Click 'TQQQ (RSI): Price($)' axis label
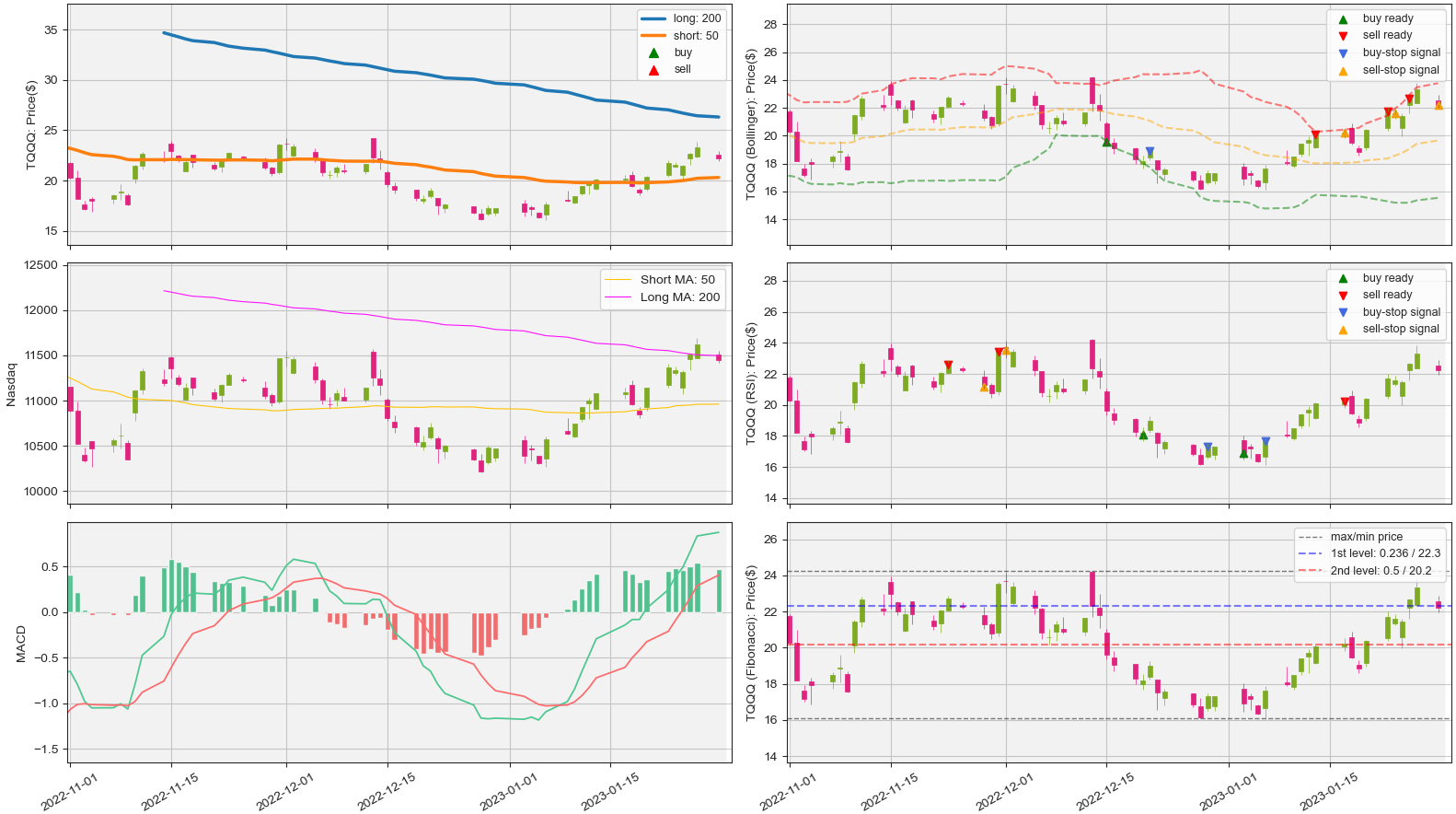Screen dimensions: 1456x814 pyautogui.click(x=751, y=384)
